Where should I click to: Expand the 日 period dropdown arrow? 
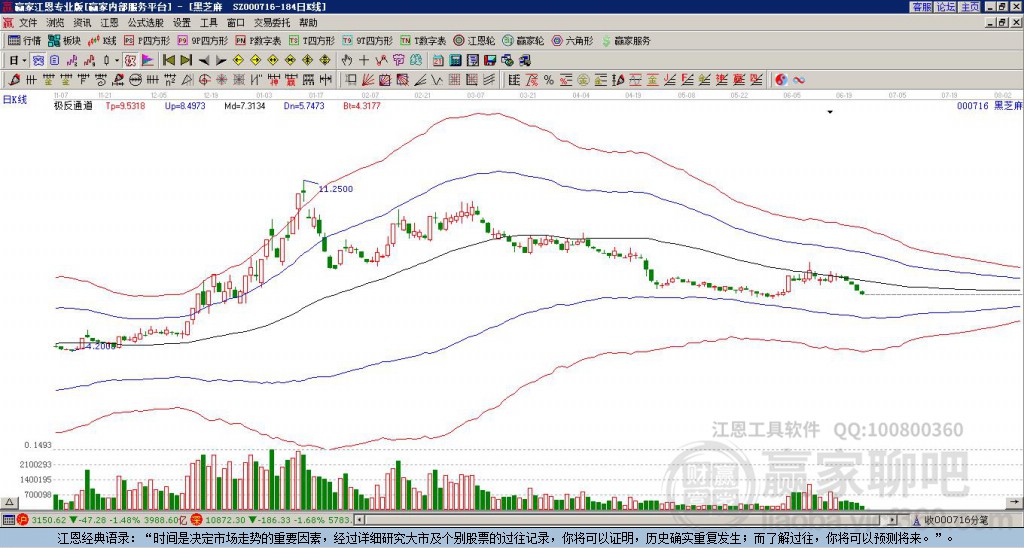click(25, 60)
